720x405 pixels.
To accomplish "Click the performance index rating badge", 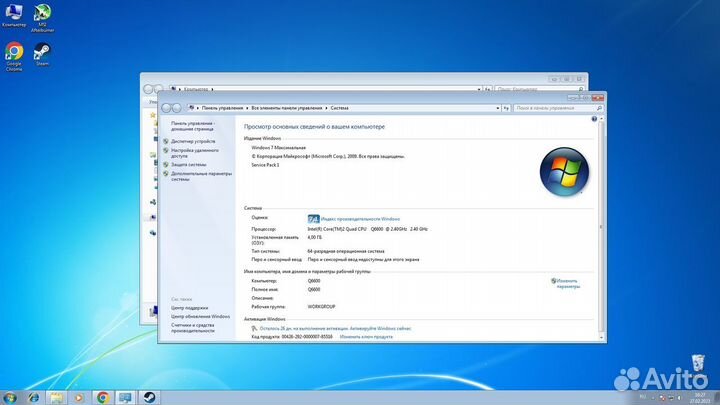I will pos(313,219).
